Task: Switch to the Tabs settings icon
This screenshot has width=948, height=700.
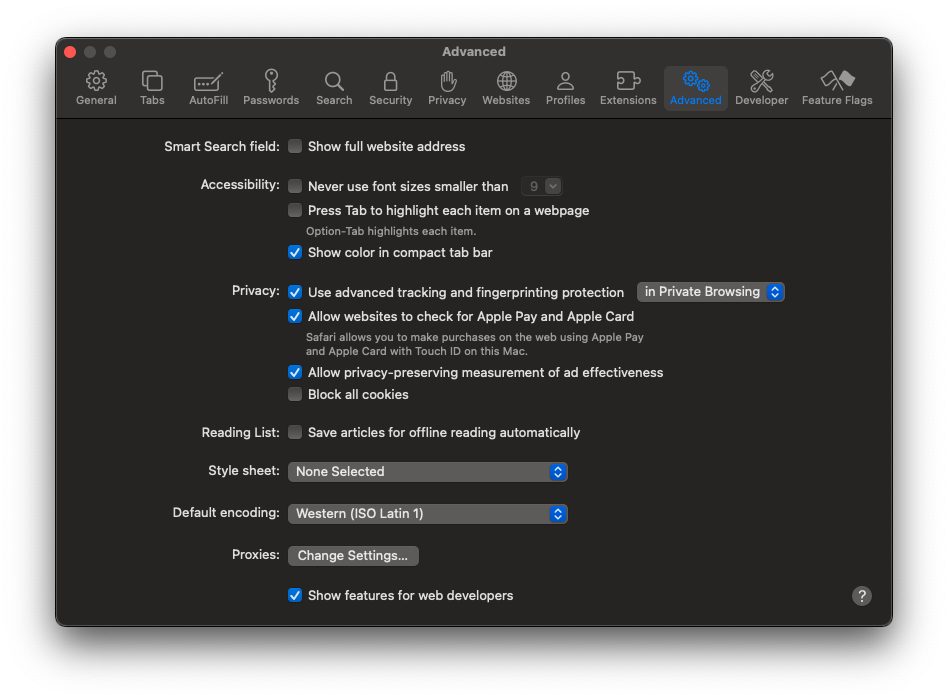Action: pyautogui.click(x=152, y=88)
